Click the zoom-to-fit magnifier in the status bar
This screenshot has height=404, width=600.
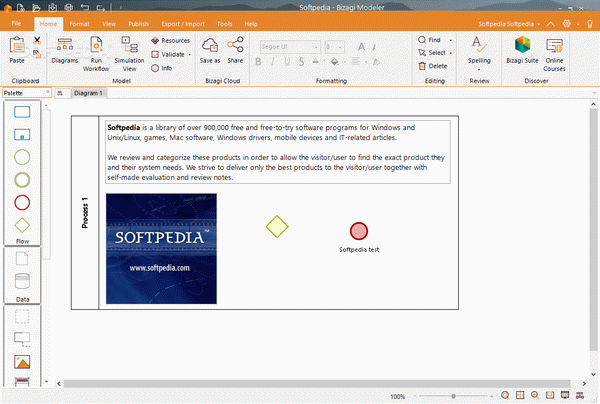pyautogui.click(x=505, y=395)
